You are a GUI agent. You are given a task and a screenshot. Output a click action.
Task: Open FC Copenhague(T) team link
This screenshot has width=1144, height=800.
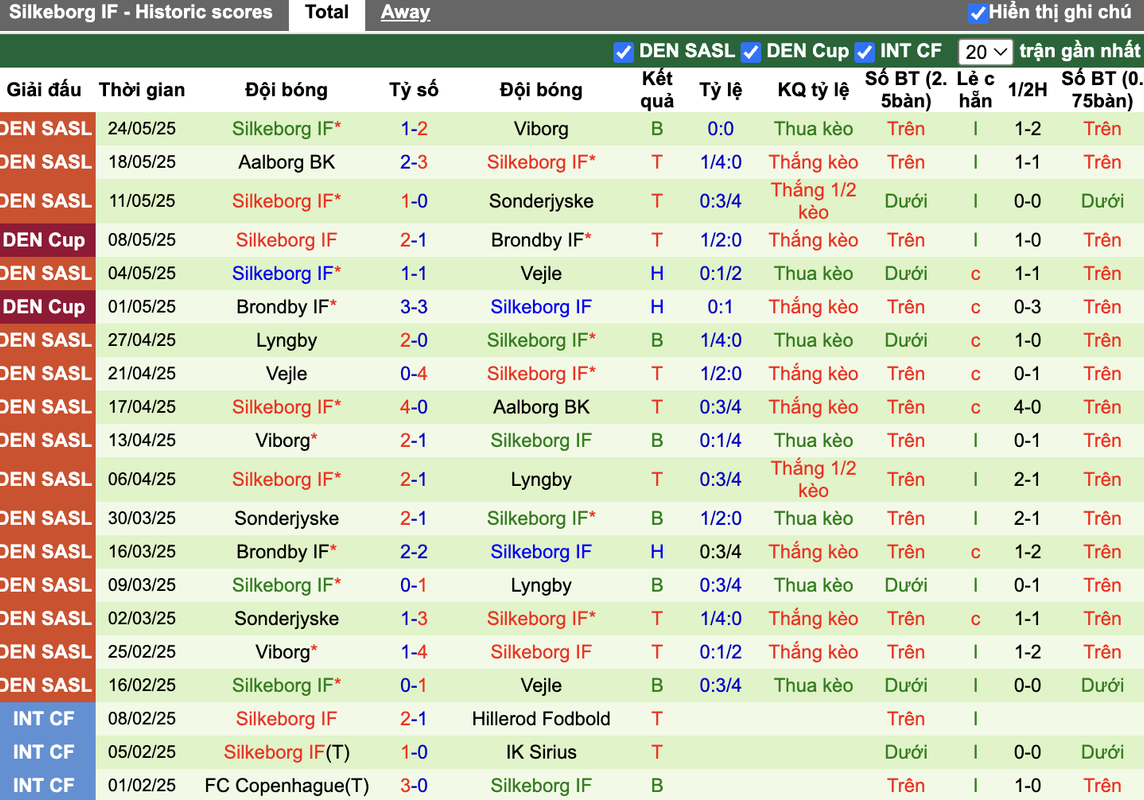click(x=287, y=785)
